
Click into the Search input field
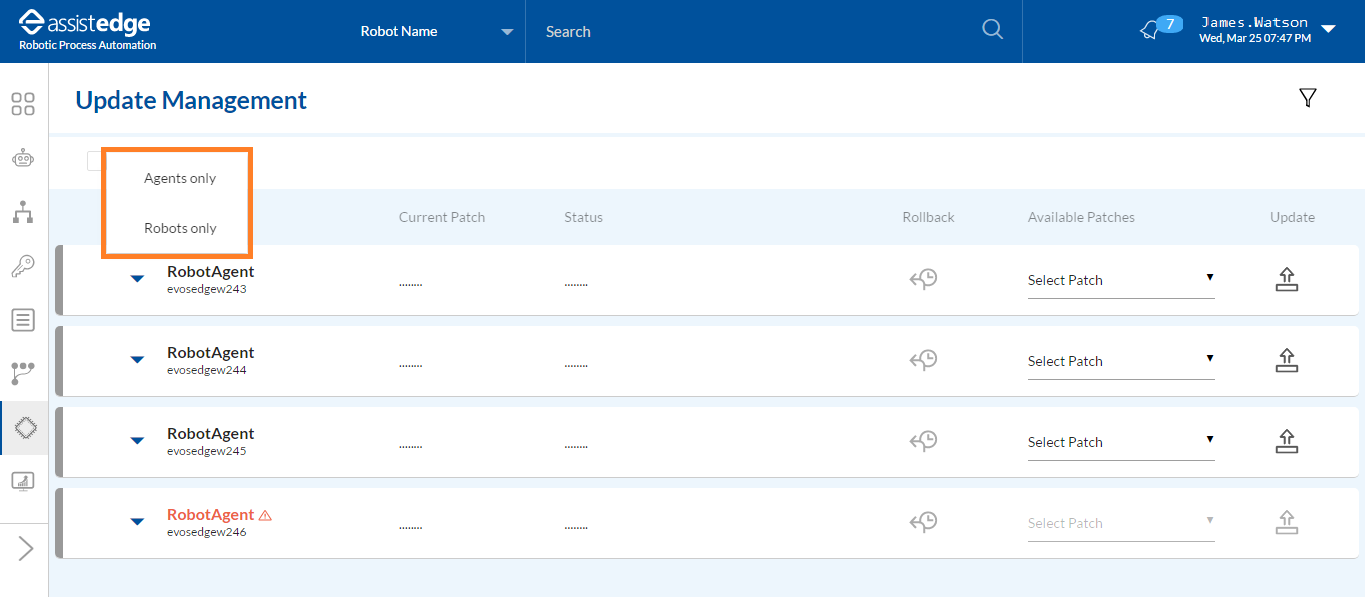(750, 31)
